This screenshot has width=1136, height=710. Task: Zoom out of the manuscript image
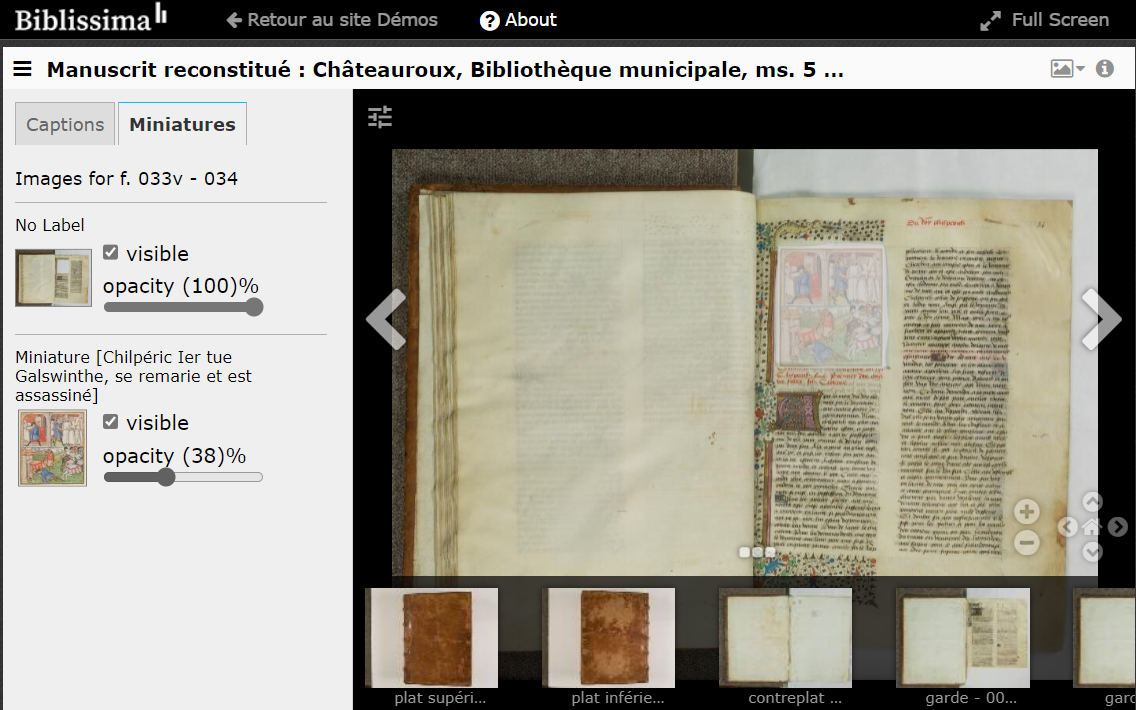click(1027, 542)
